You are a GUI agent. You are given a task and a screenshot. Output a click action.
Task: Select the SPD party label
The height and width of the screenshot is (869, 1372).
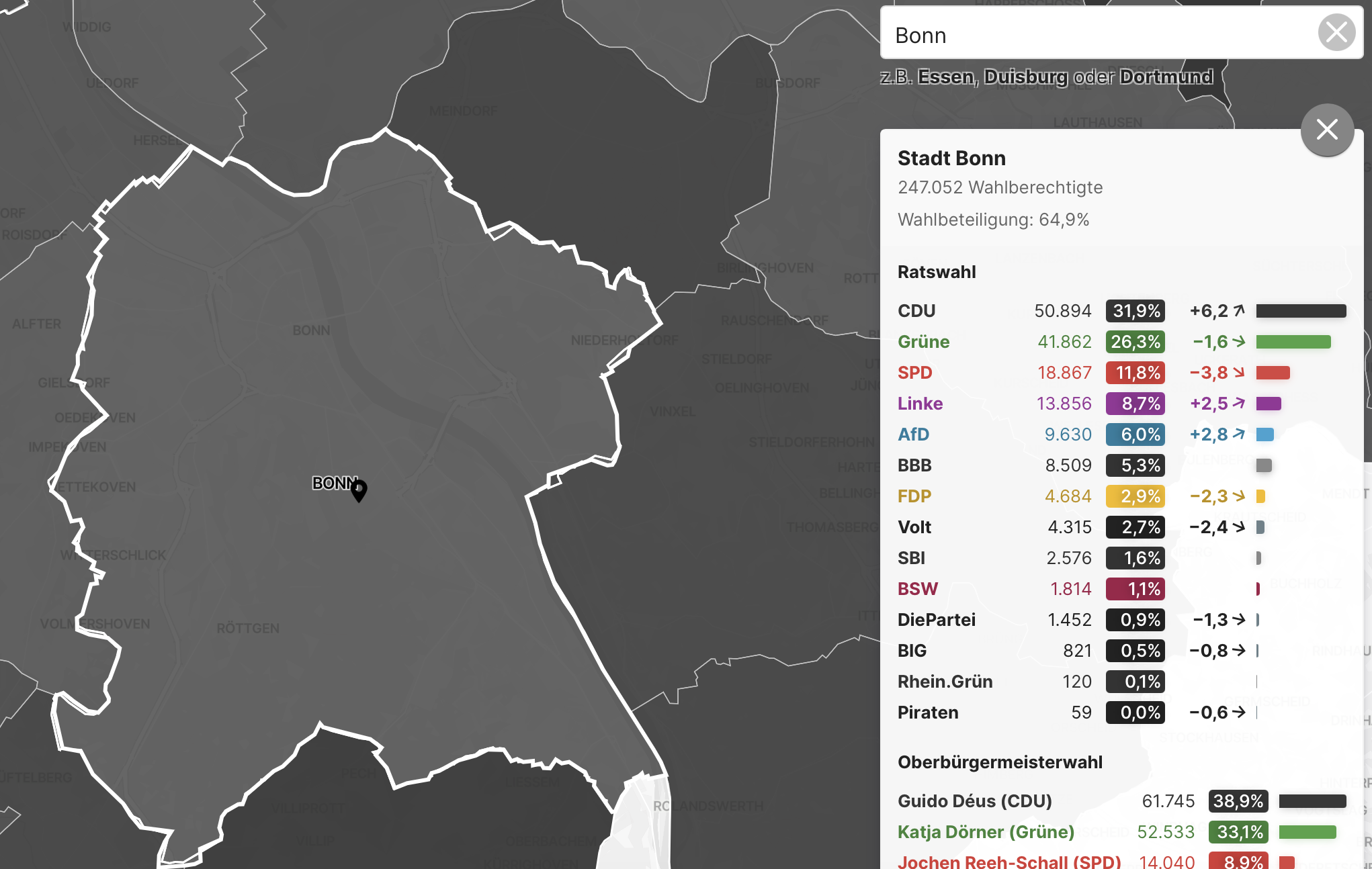[914, 373]
